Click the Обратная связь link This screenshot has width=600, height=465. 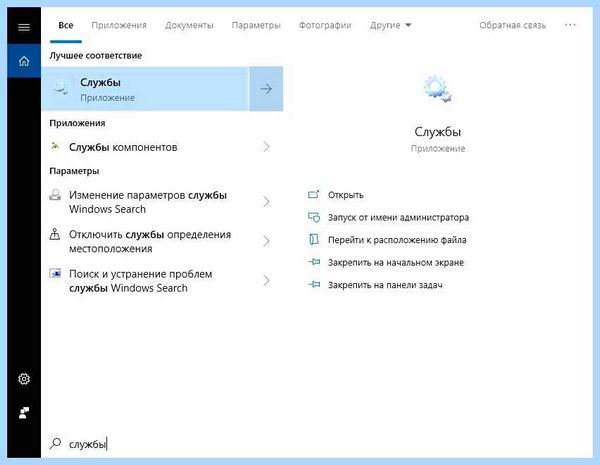[x=513, y=25]
